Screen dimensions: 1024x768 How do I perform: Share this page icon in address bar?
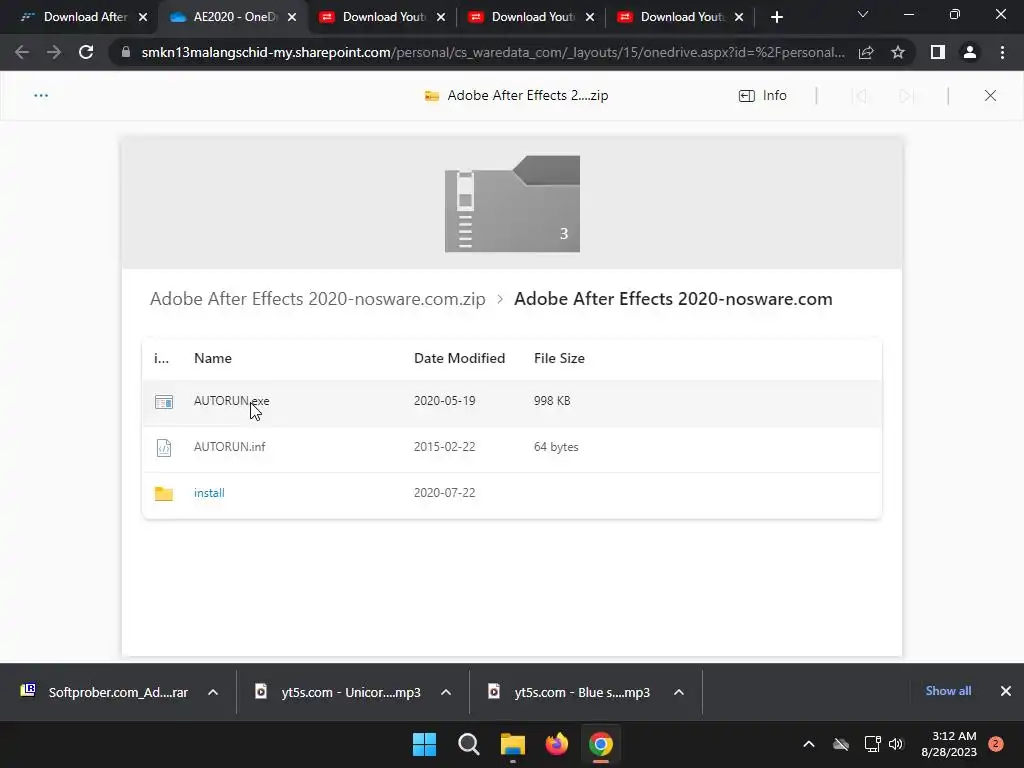866,52
